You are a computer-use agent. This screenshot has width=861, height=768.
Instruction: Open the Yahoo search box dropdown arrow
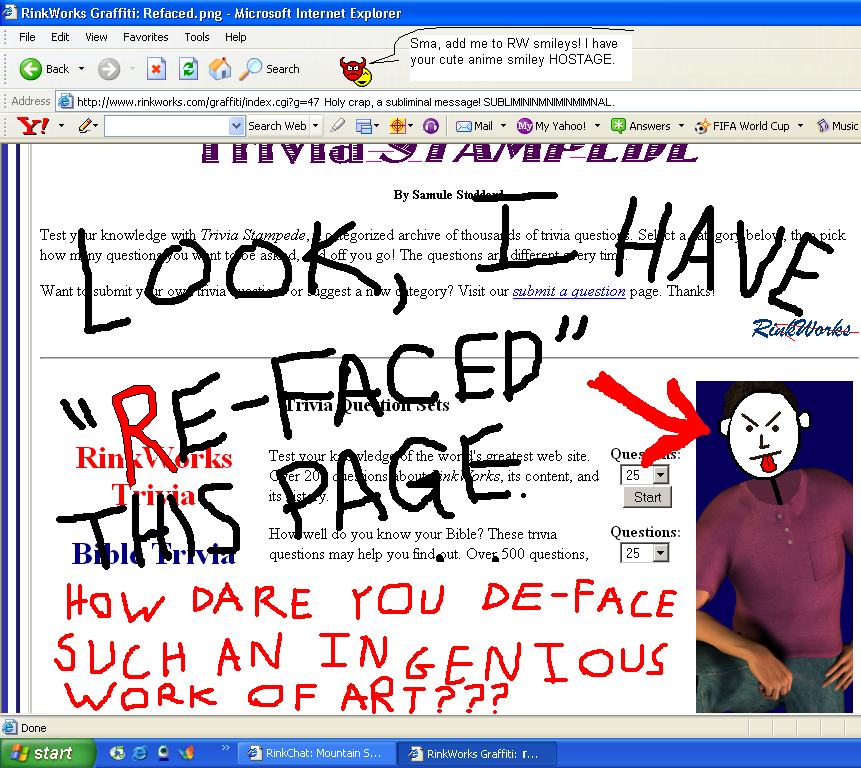[236, 126]
